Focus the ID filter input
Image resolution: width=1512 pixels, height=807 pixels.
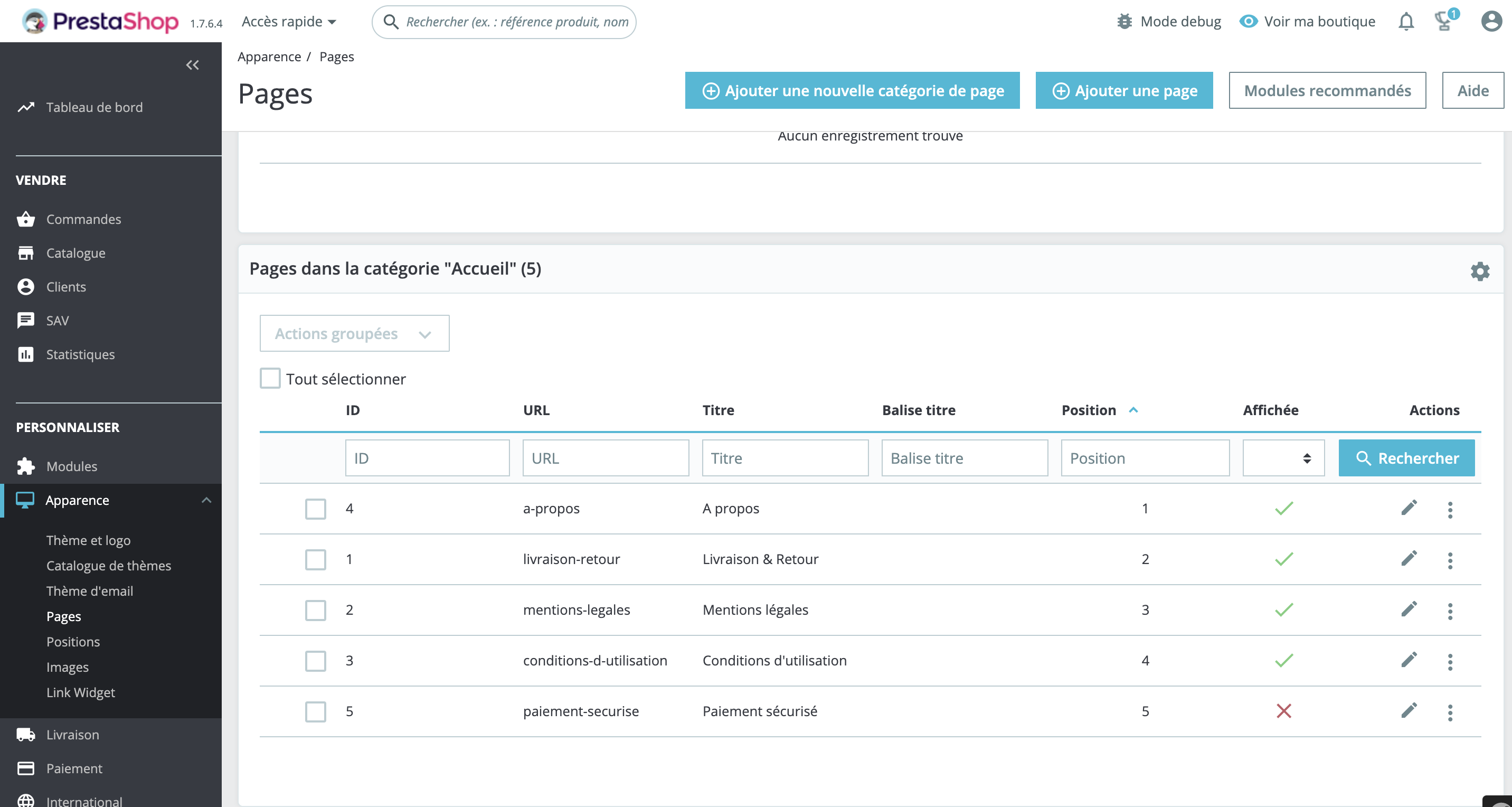pos(427,458)
